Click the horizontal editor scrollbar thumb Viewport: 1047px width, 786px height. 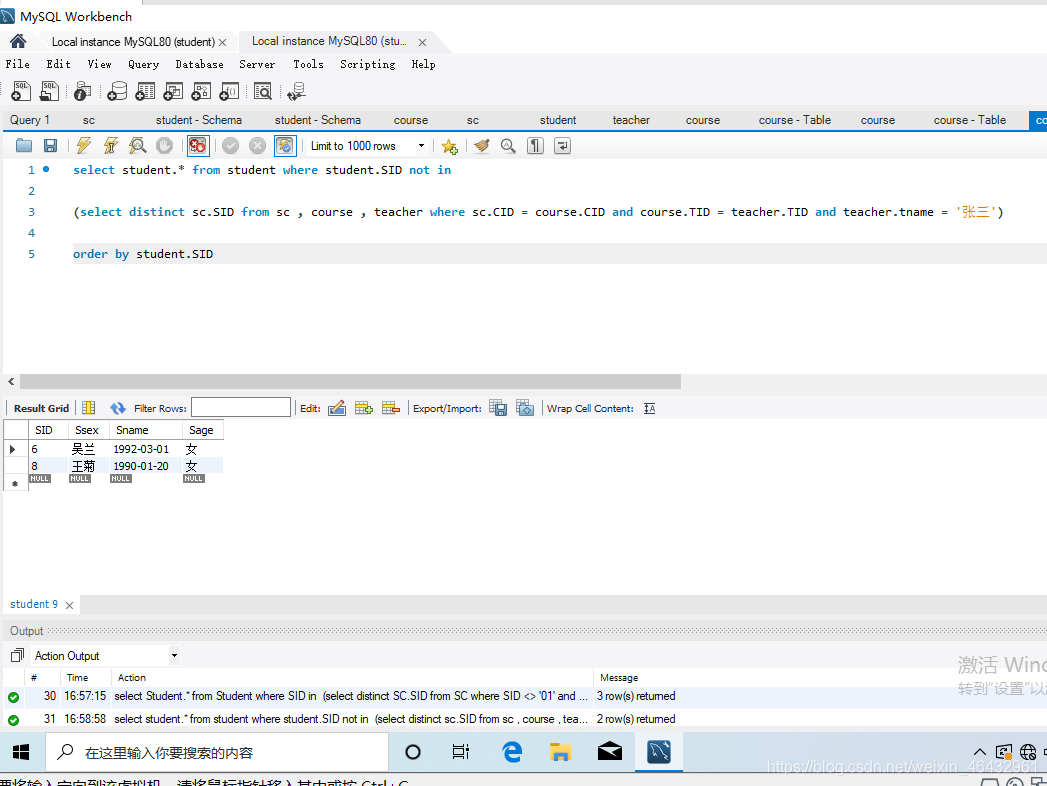click(351, 381)
